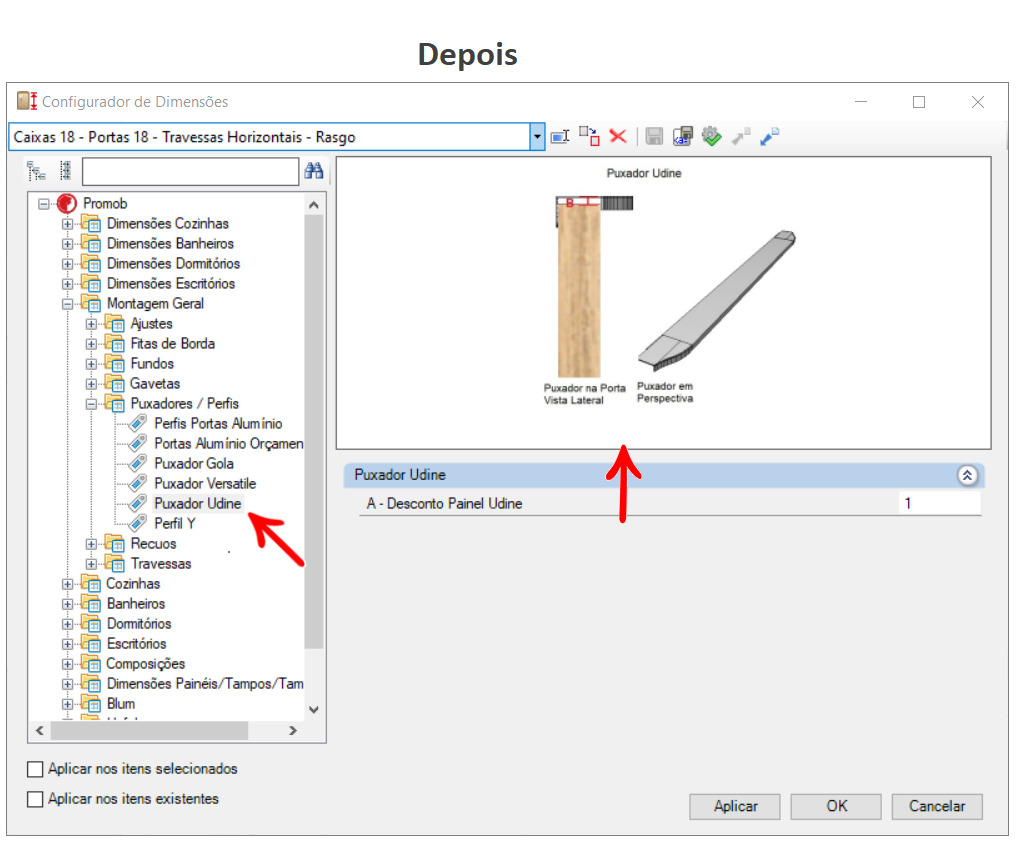Click the rename configuration icon in toolbar
Image resolution: width=1018 pixels, height=846 pixels.
pyautogui.click(x=560, y=137)
